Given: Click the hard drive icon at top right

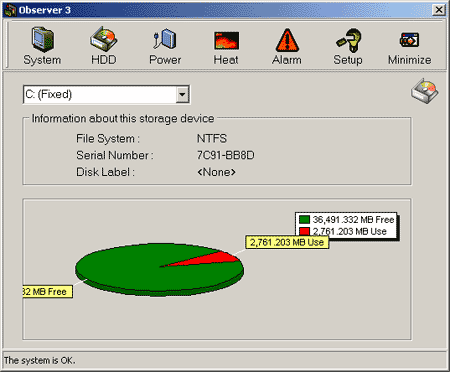Looking at the screenshot, I should coord(425,91).
